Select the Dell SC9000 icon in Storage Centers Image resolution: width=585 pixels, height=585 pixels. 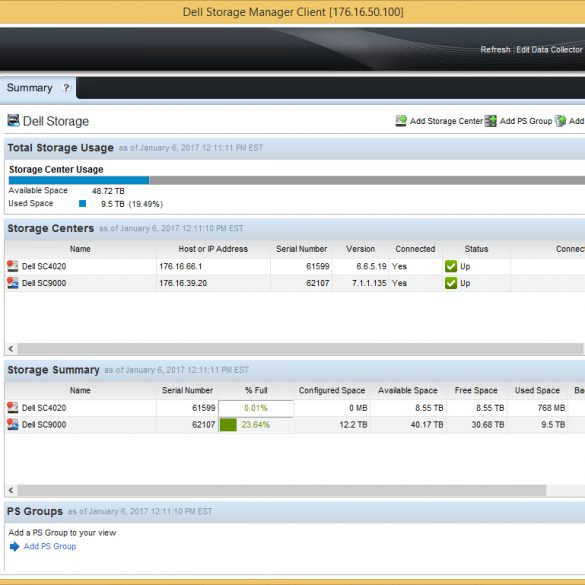(x=13, y=283)
